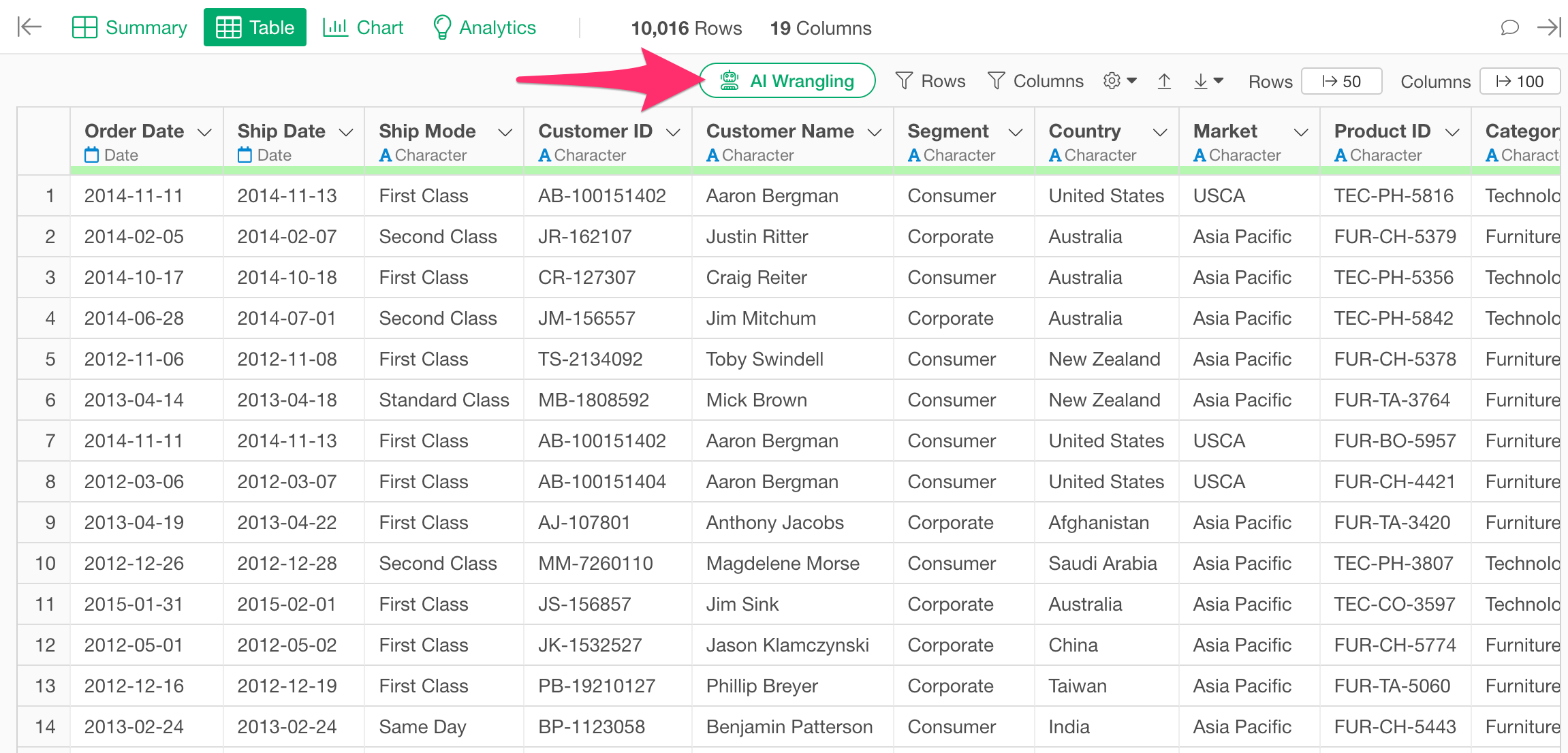Expand the Customer Name column dropdown

[x=875, y=132]
